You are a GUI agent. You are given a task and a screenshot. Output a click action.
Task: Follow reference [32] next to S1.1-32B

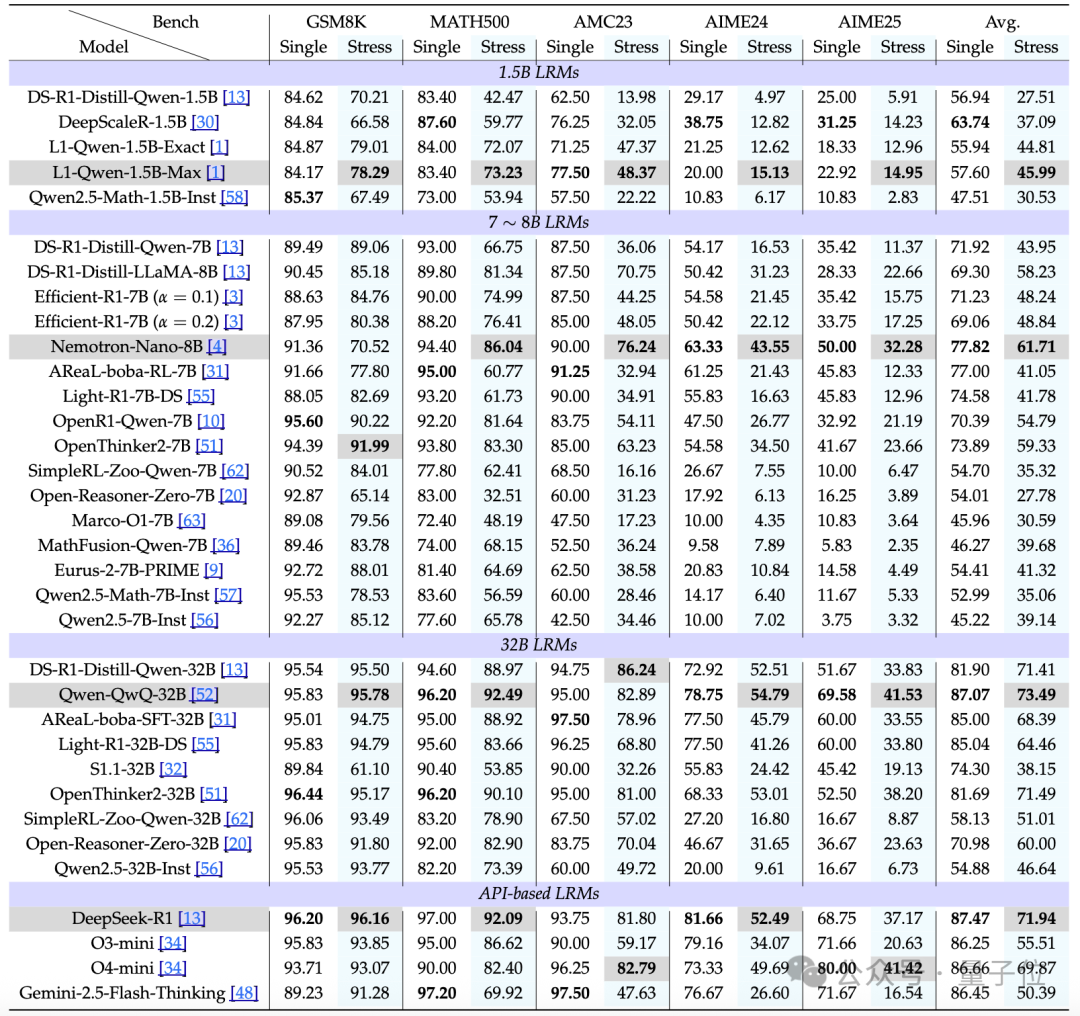[173, 769]
